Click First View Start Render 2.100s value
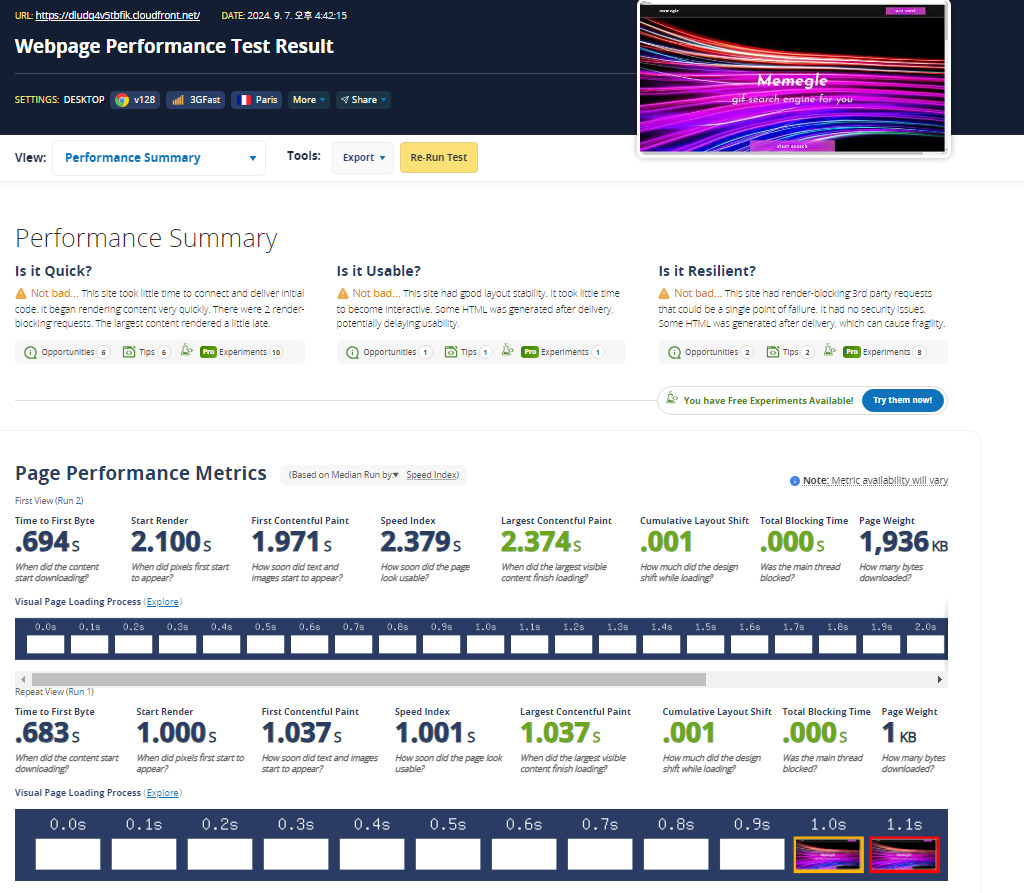Screen dimensions: 1024x893 (171, 542)
